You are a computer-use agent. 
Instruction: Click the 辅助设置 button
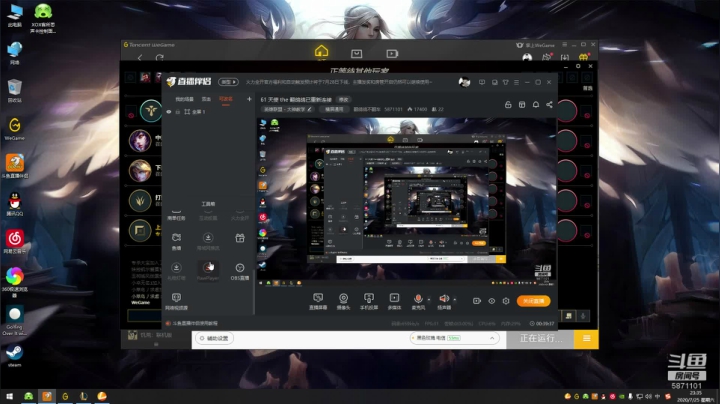pyautogui.click(x=214, y=338)
